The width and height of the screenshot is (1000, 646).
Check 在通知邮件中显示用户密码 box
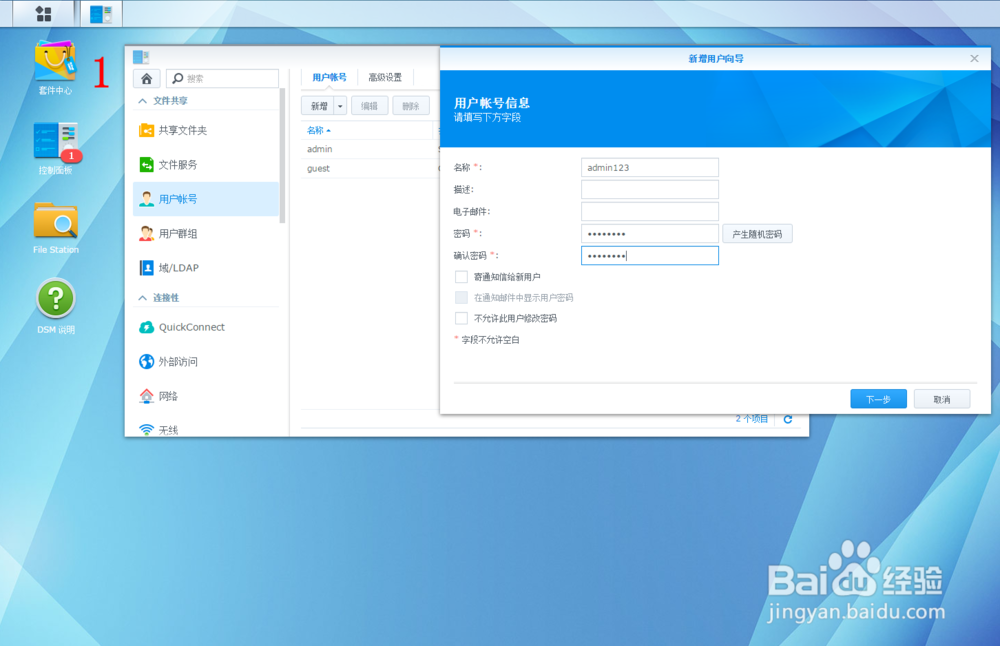(461, 297)
